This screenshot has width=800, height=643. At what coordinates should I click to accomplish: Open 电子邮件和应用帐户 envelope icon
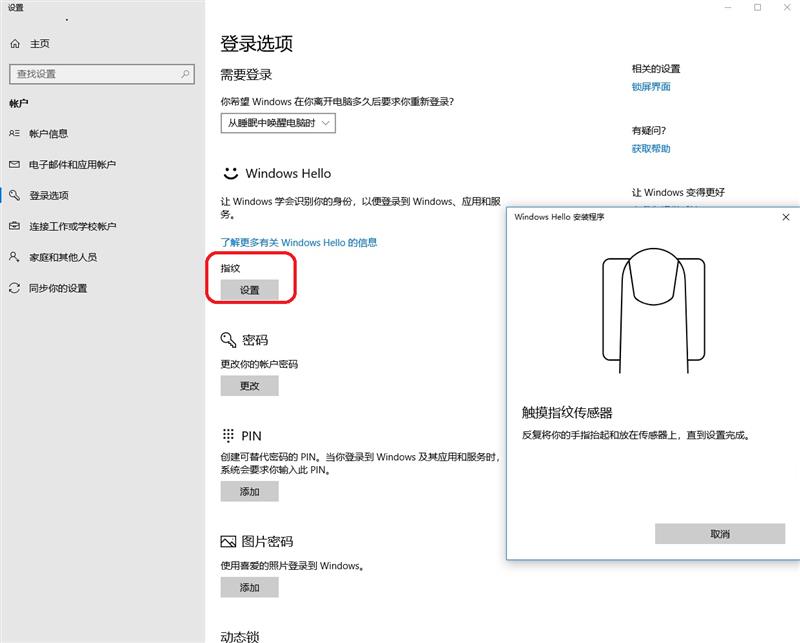coord(14,164)
